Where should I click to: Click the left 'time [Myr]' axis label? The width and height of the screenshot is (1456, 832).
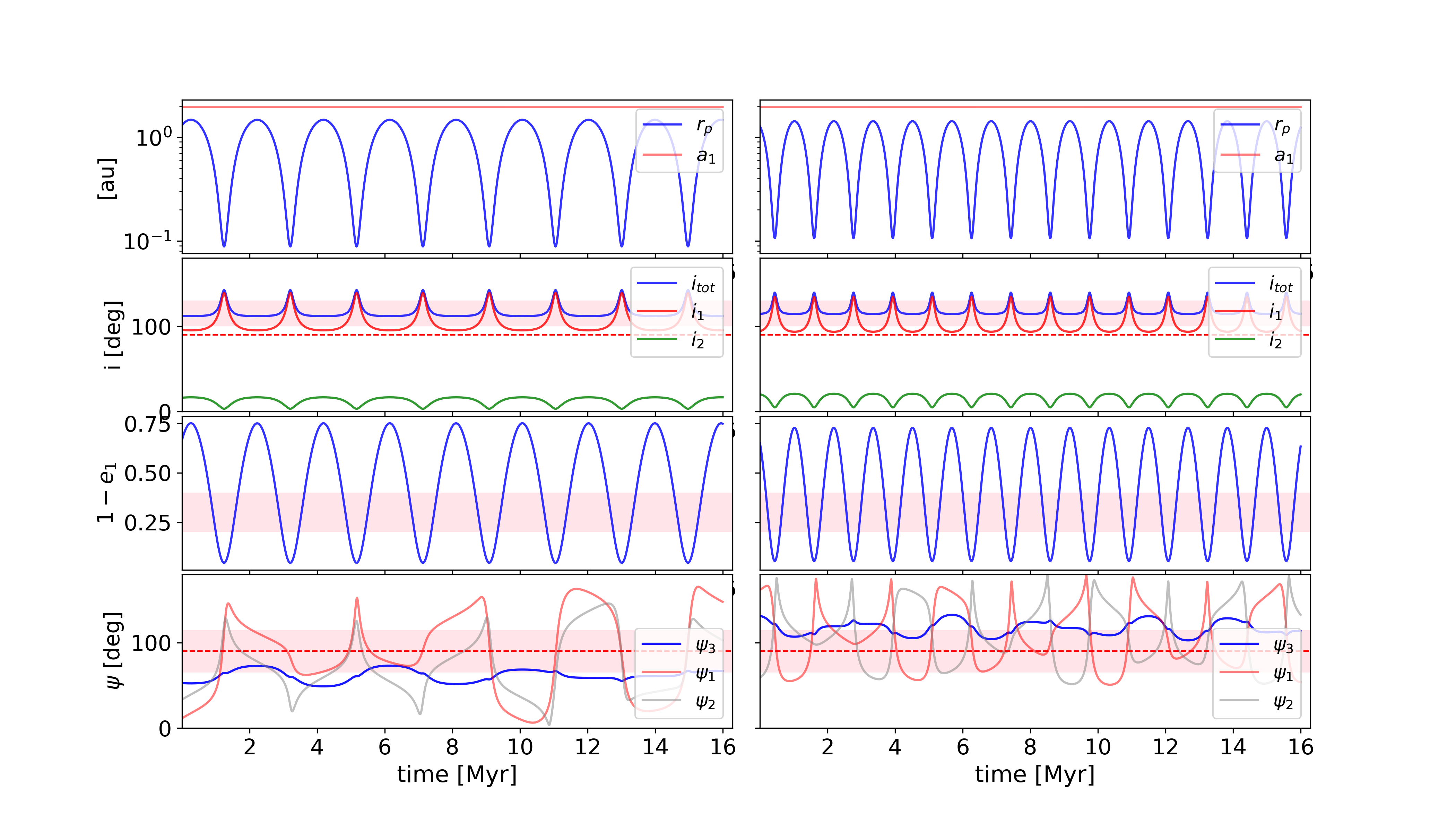pyautogui.click(x=457, y=775)
